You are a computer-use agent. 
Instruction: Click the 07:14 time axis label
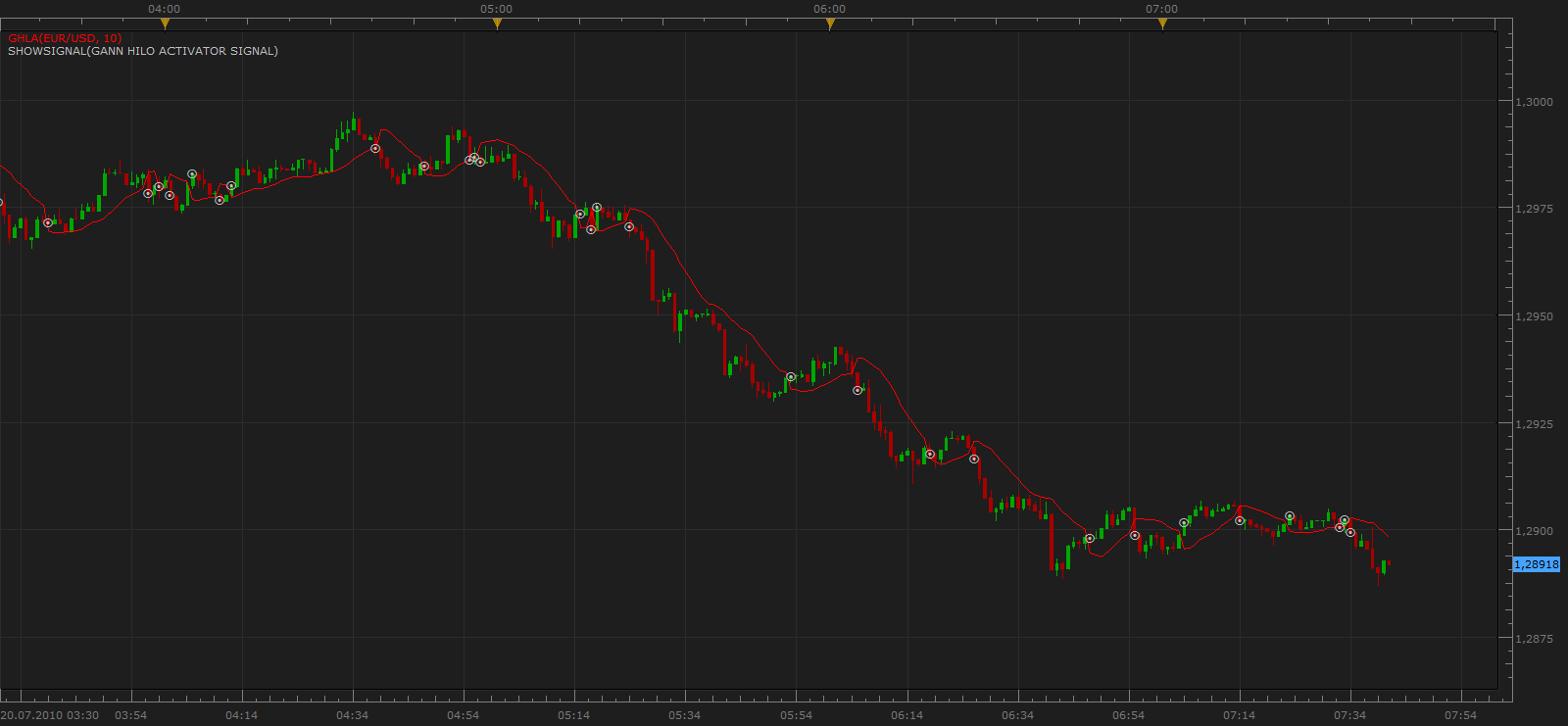[x=1239, y=715]
